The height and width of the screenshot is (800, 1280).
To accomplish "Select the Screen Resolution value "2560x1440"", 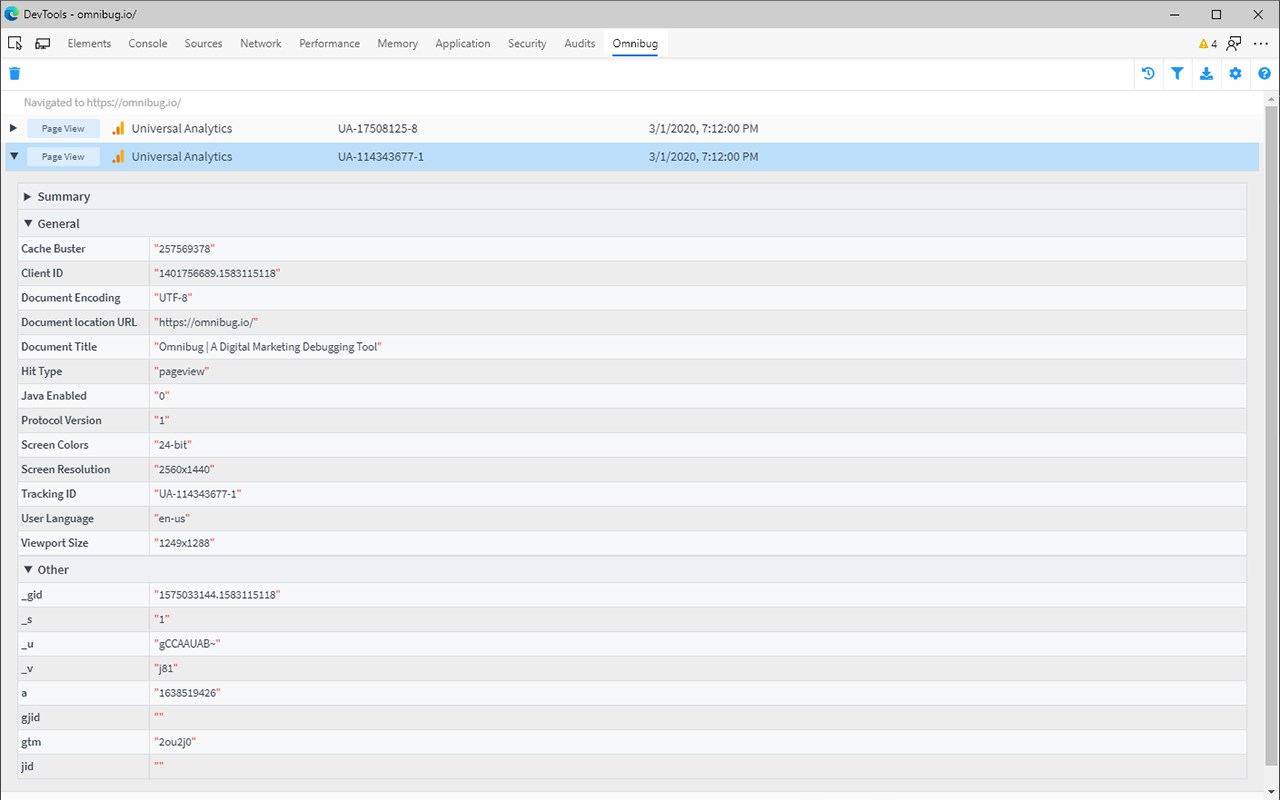I will [184, 470].
